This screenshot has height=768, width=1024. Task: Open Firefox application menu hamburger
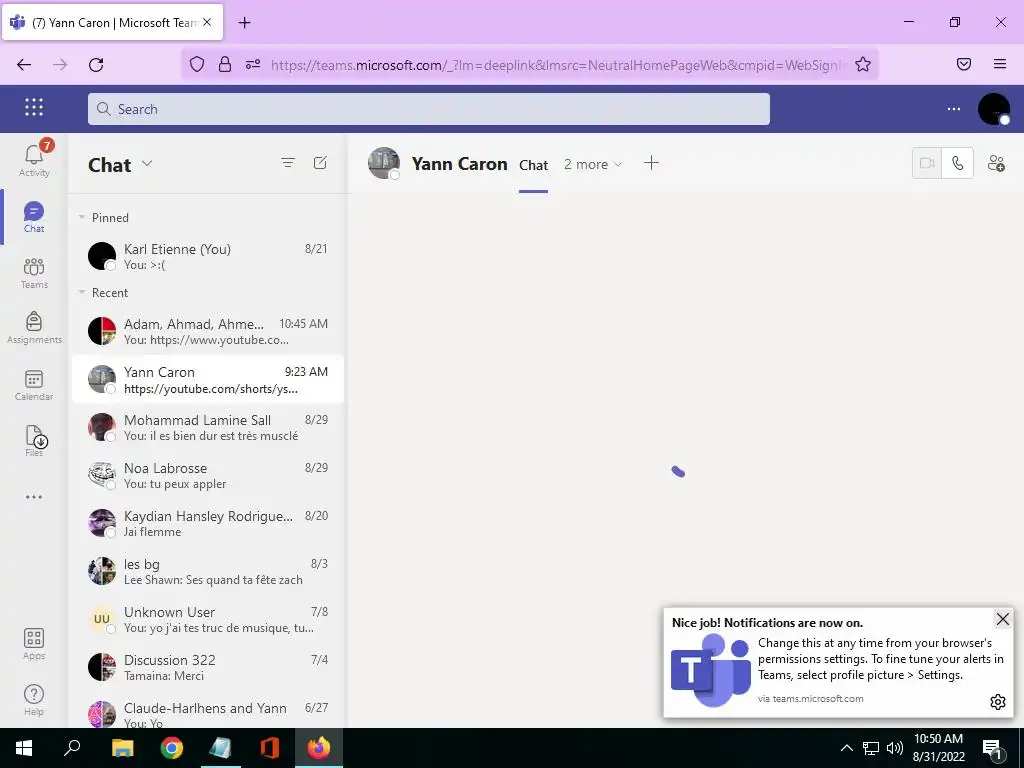(999, 64)
